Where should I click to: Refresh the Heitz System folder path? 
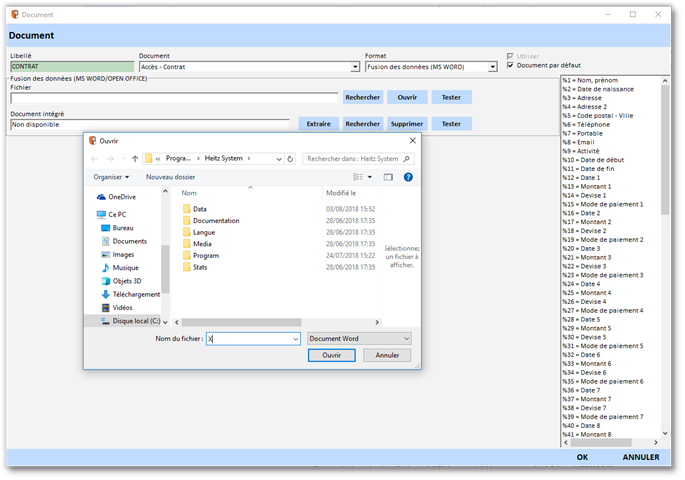pyautogui.click(x=290, y=158)
